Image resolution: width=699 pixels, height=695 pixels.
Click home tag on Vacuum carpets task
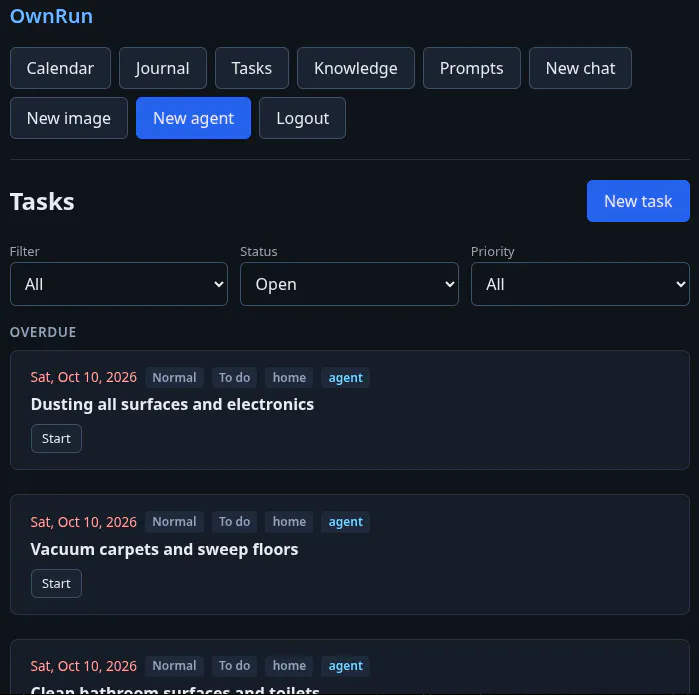tap(289, 522)
